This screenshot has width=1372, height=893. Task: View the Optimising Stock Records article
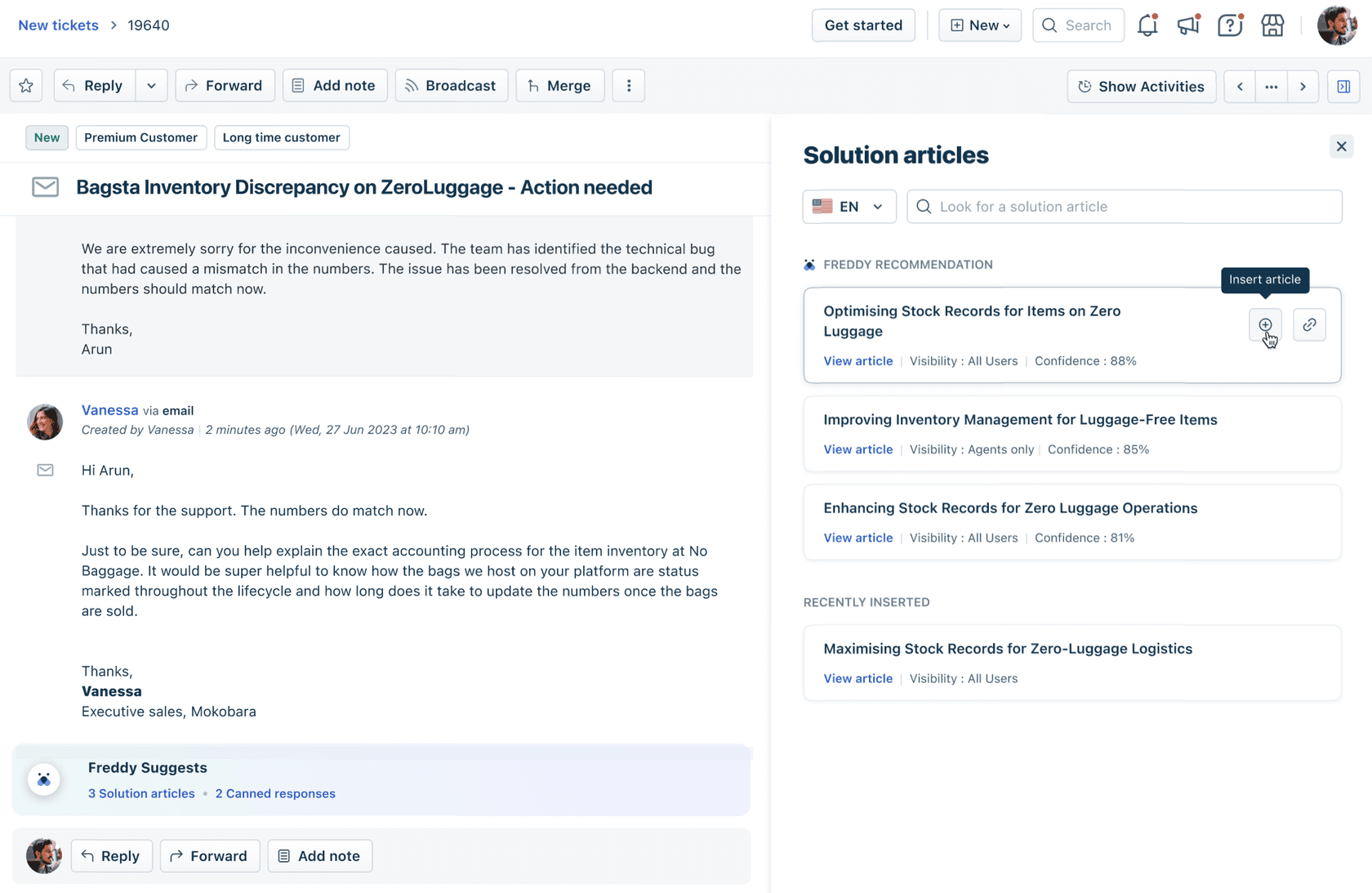coord(857,361)
